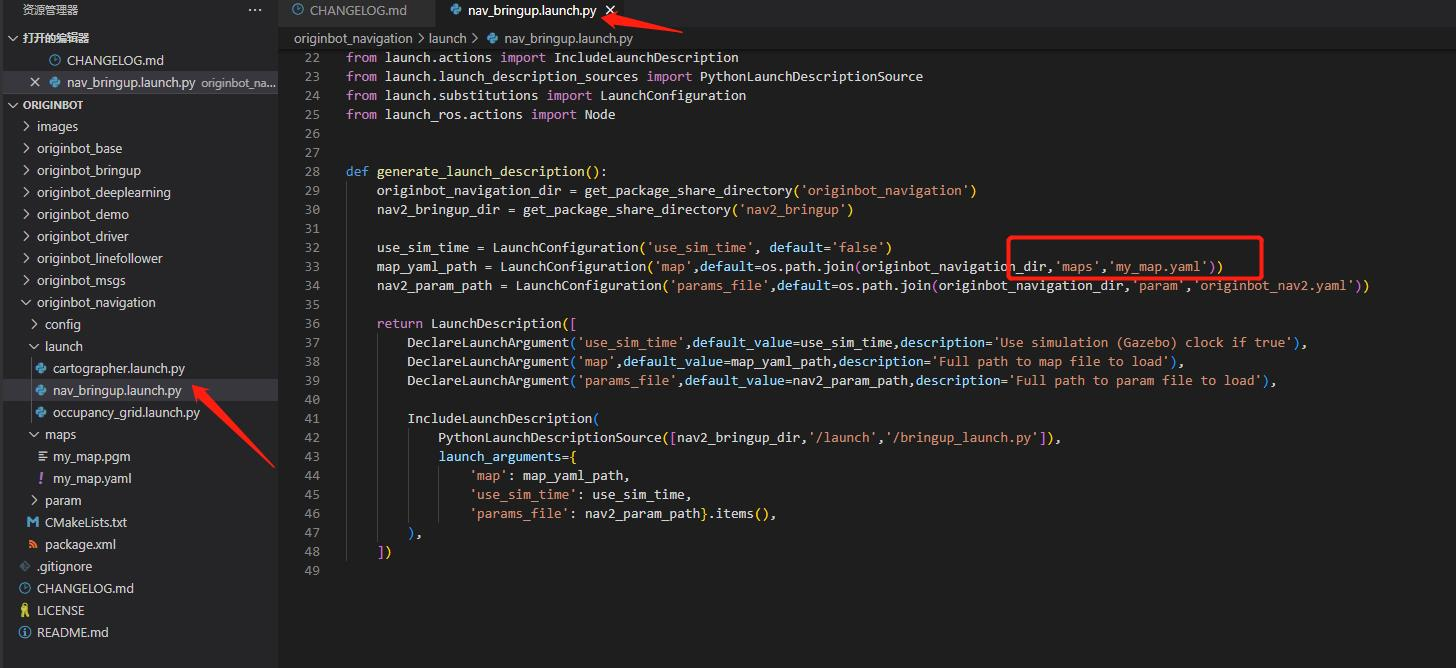Viewport: 1456px width, 668px height.
Task: Switch to the CHANGELOG.md tab
Action: (x=357, y=10)
